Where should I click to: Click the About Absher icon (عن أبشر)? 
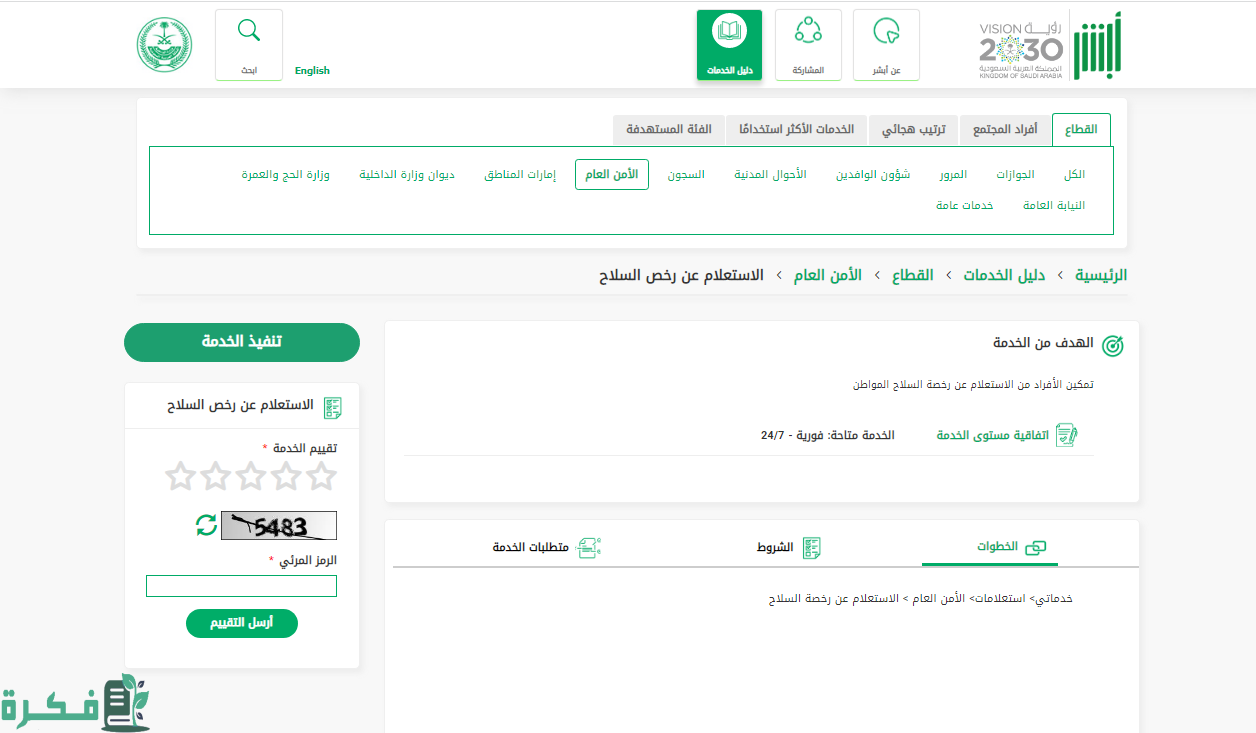click(x=886, y=45)
